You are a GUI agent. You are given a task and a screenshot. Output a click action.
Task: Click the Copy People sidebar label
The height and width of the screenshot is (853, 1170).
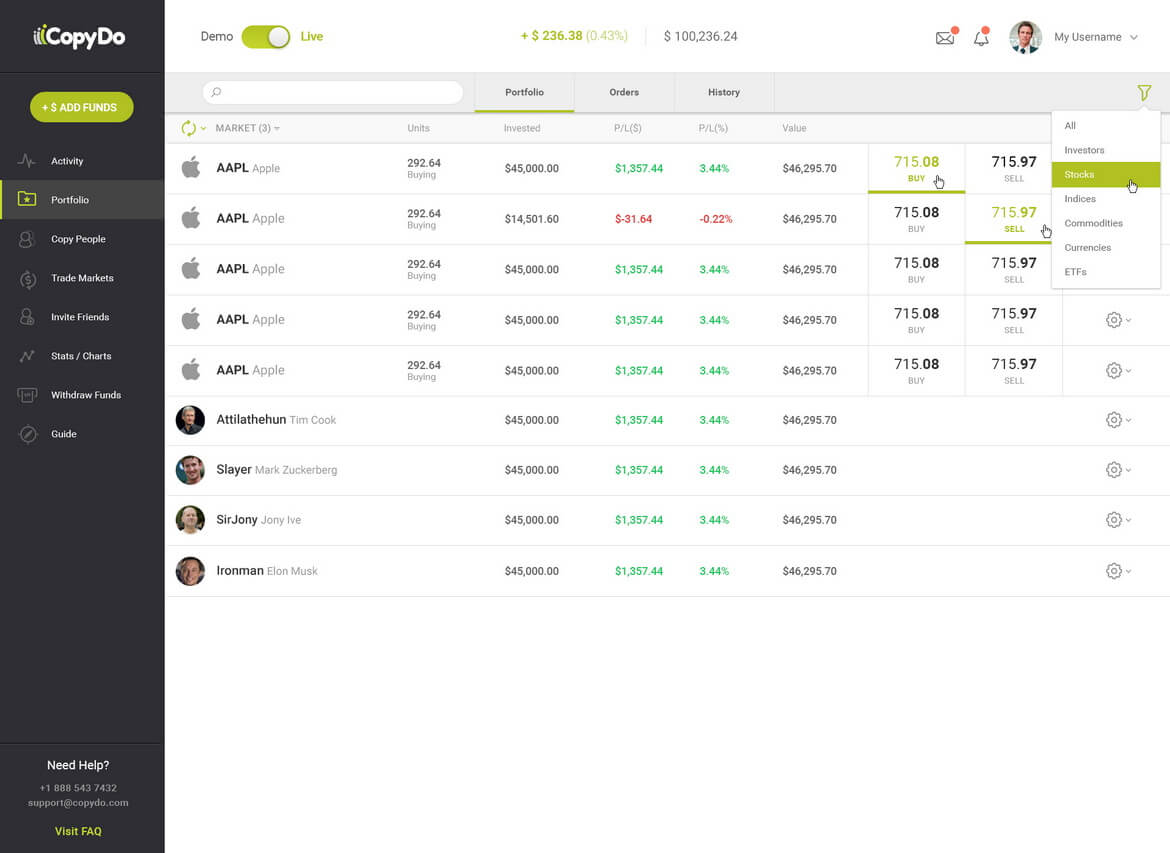[78, 239]
